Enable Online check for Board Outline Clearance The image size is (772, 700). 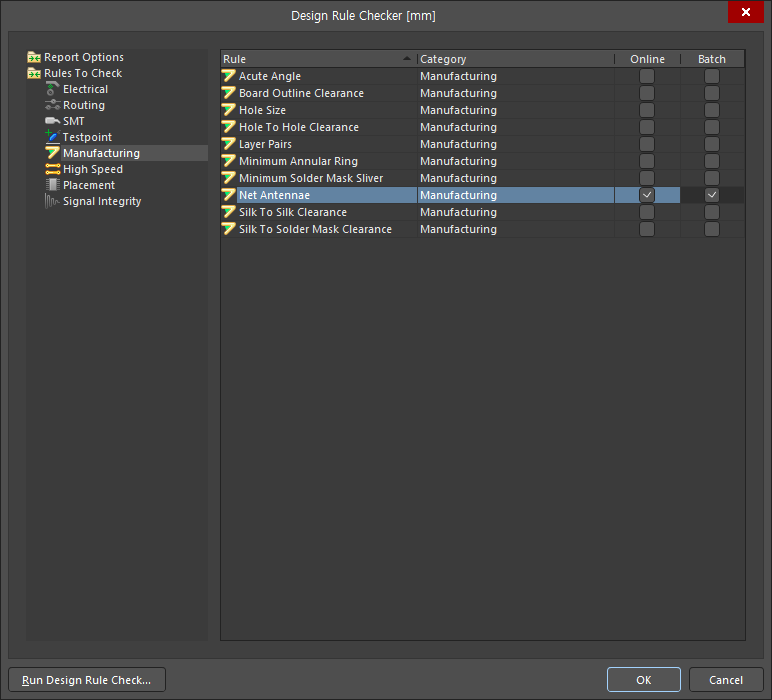(647, 93)
